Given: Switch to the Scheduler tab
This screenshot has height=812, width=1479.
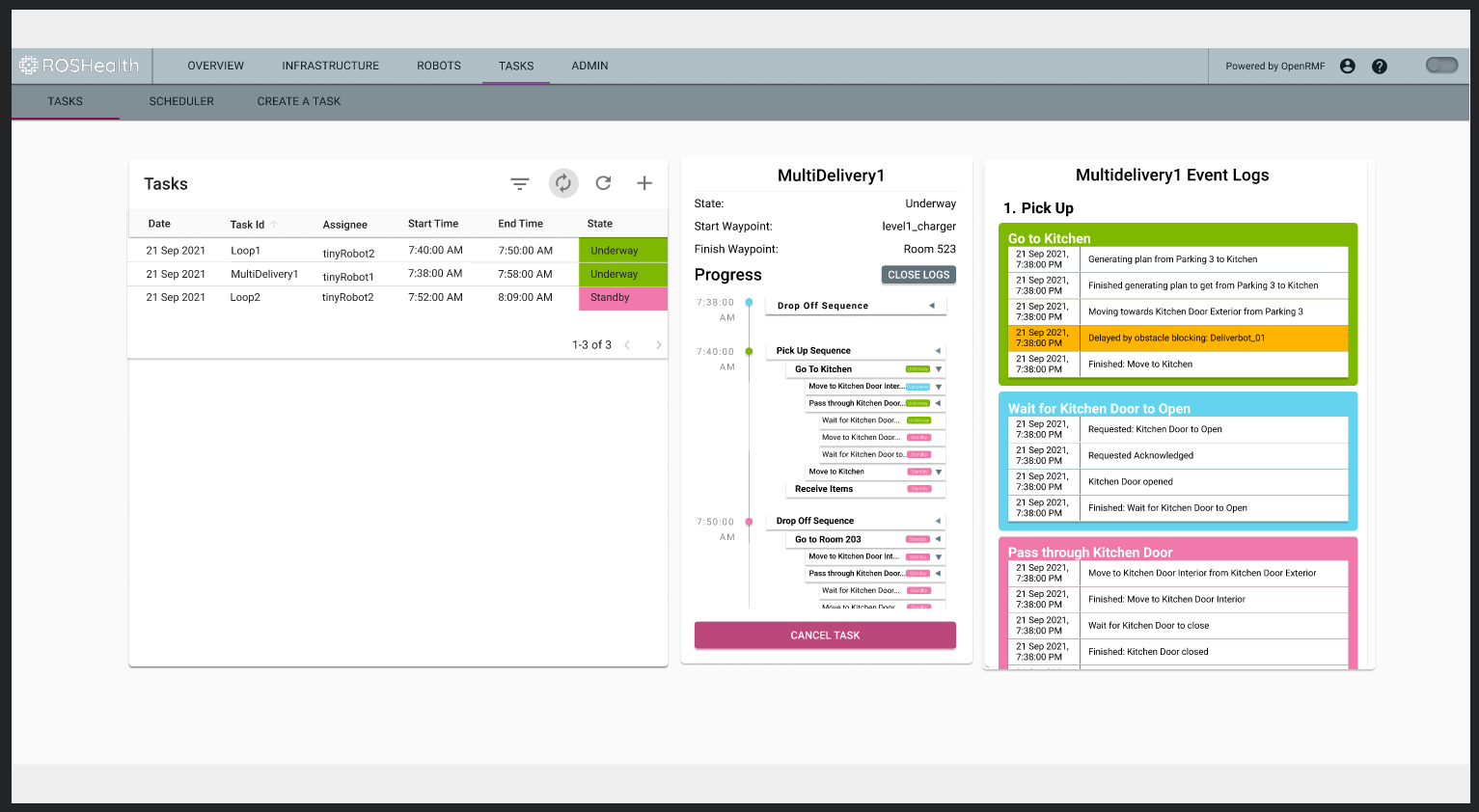Looking at the screenshot, I should 181,101.
